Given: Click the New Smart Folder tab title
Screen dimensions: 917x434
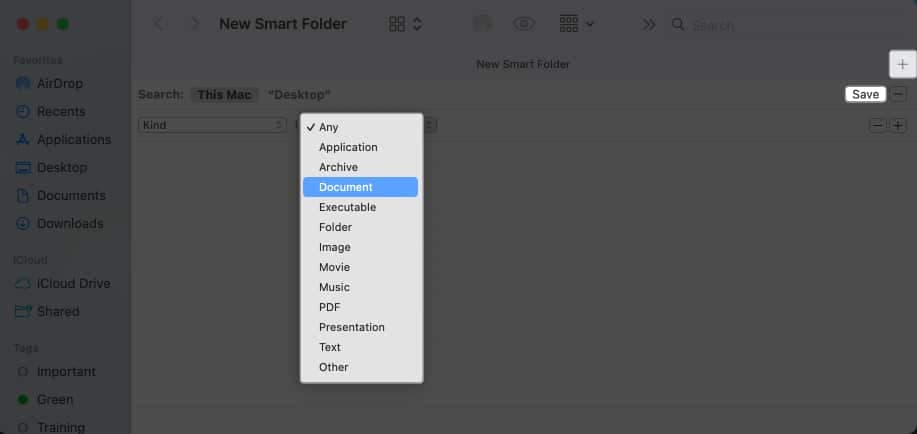Looking at the screenshot, I should [x=523, y=64].
